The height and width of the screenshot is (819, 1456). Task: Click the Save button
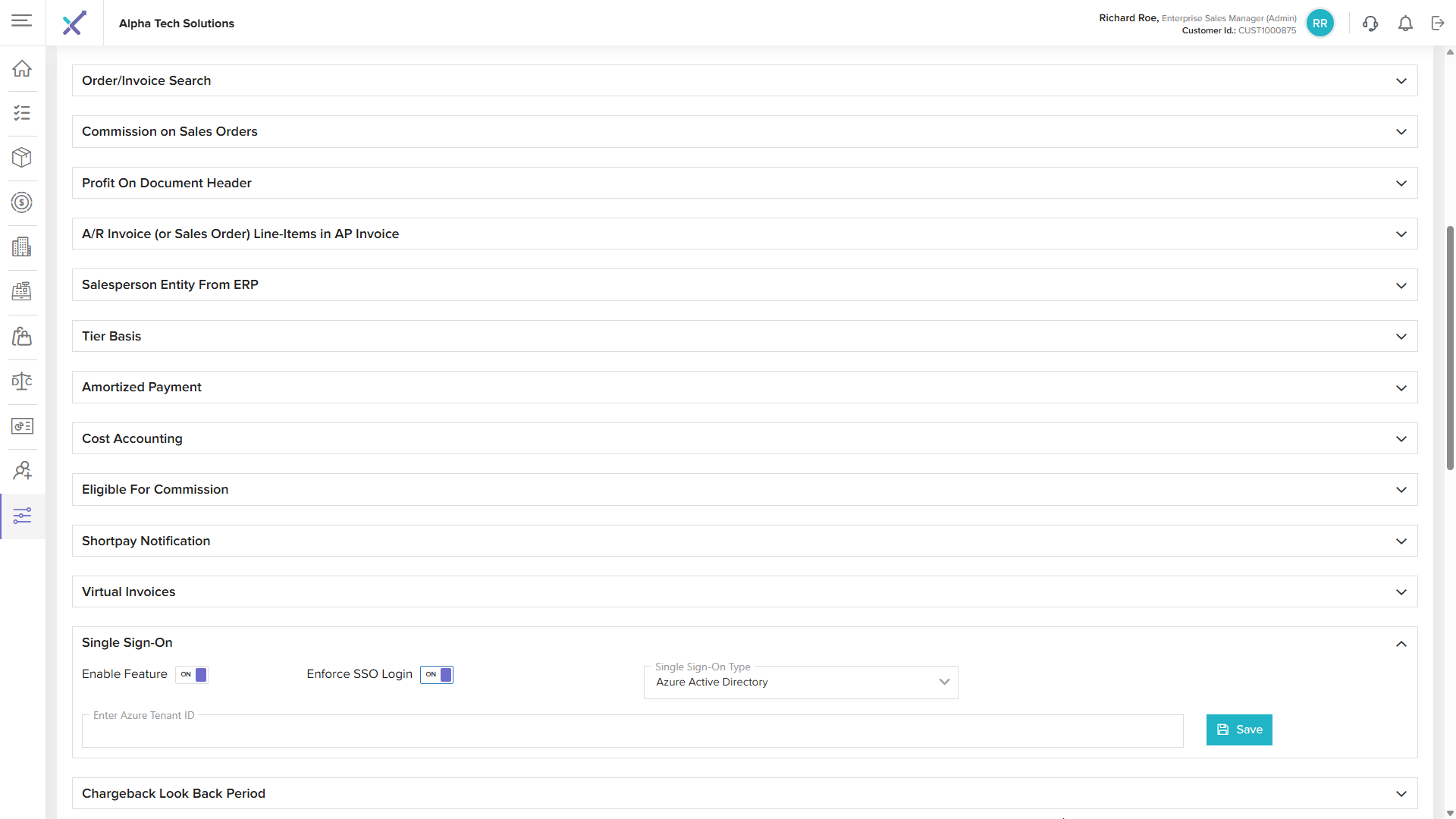[x=1239, y=730]
